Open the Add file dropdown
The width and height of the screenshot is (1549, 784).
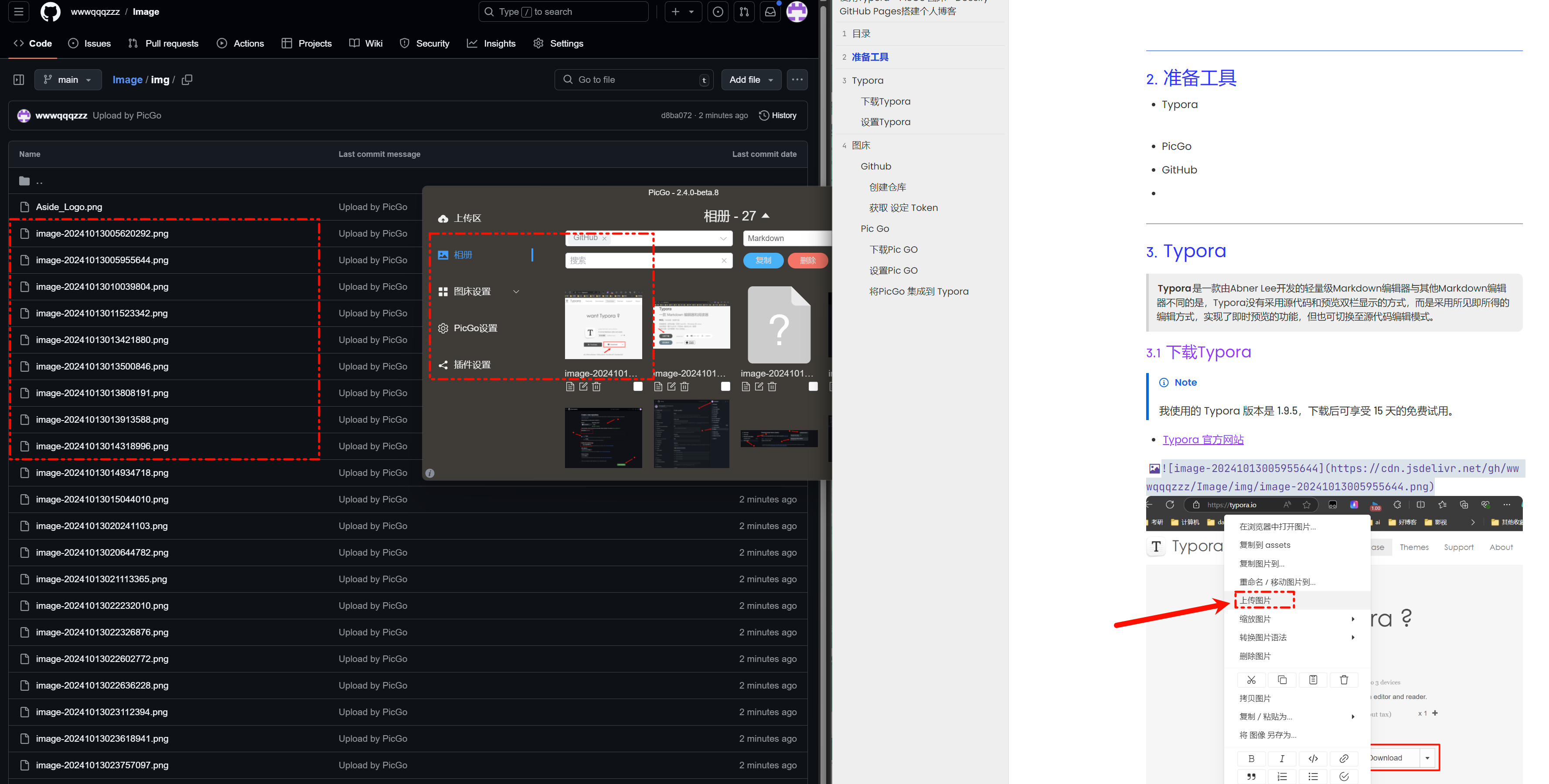tap(751, 79)
